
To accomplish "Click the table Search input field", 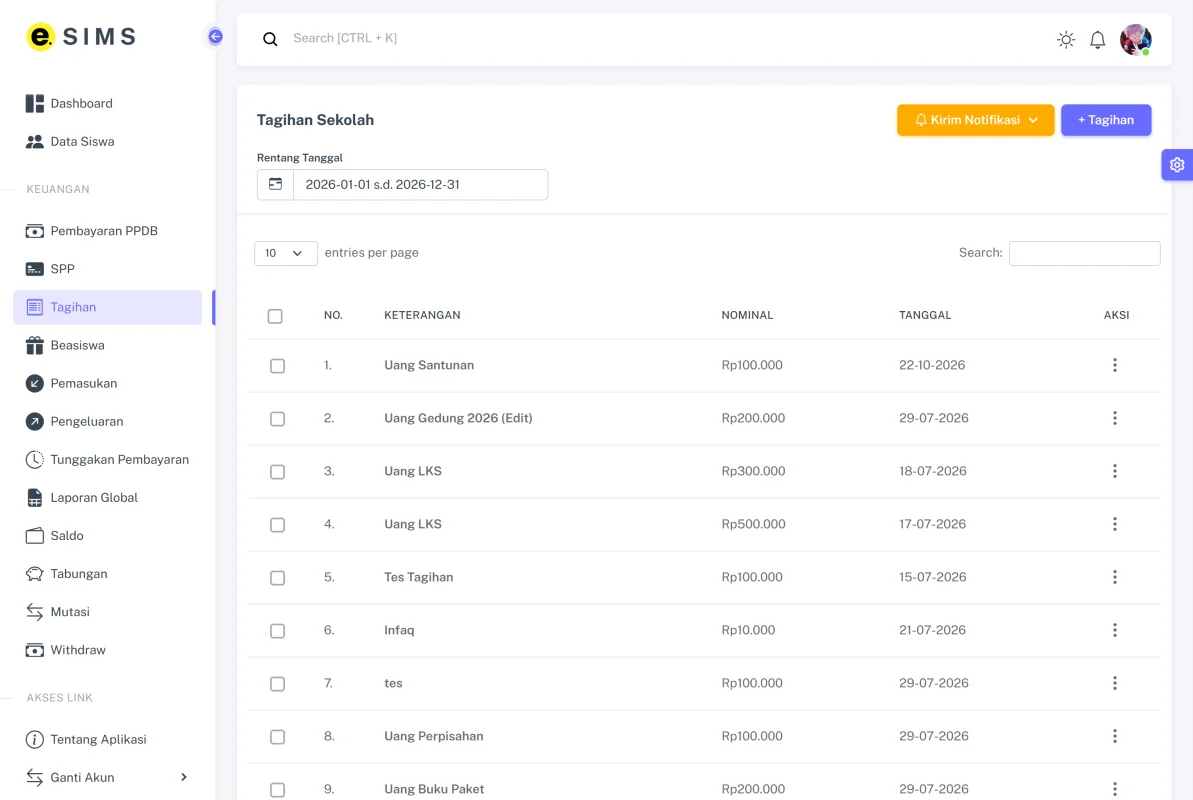I will tap(1084, 253).
